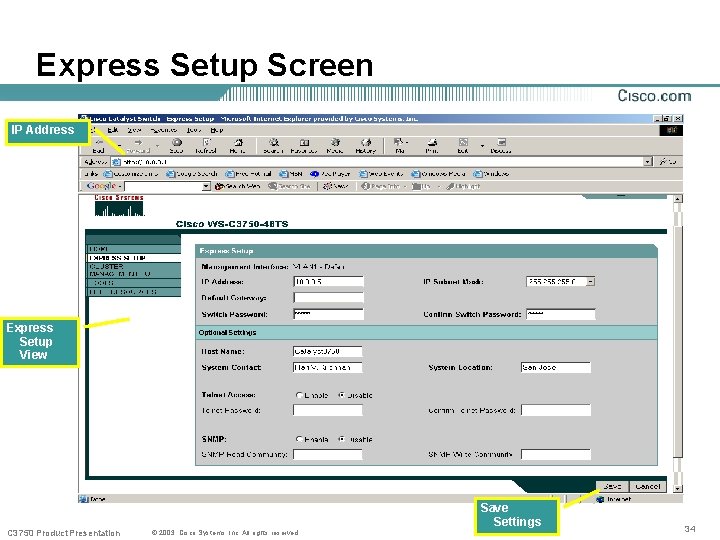Click Go button beside address bar

668,162
